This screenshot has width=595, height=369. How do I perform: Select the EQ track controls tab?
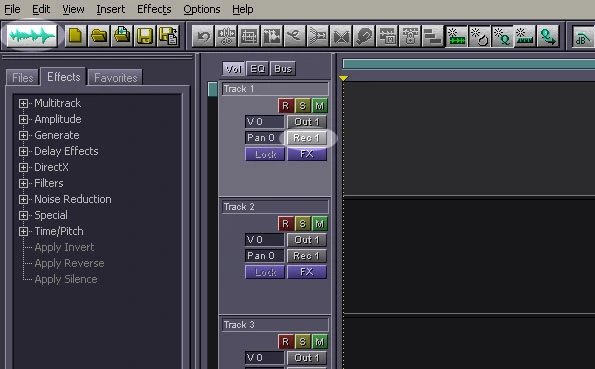click(x=257, y=69)
